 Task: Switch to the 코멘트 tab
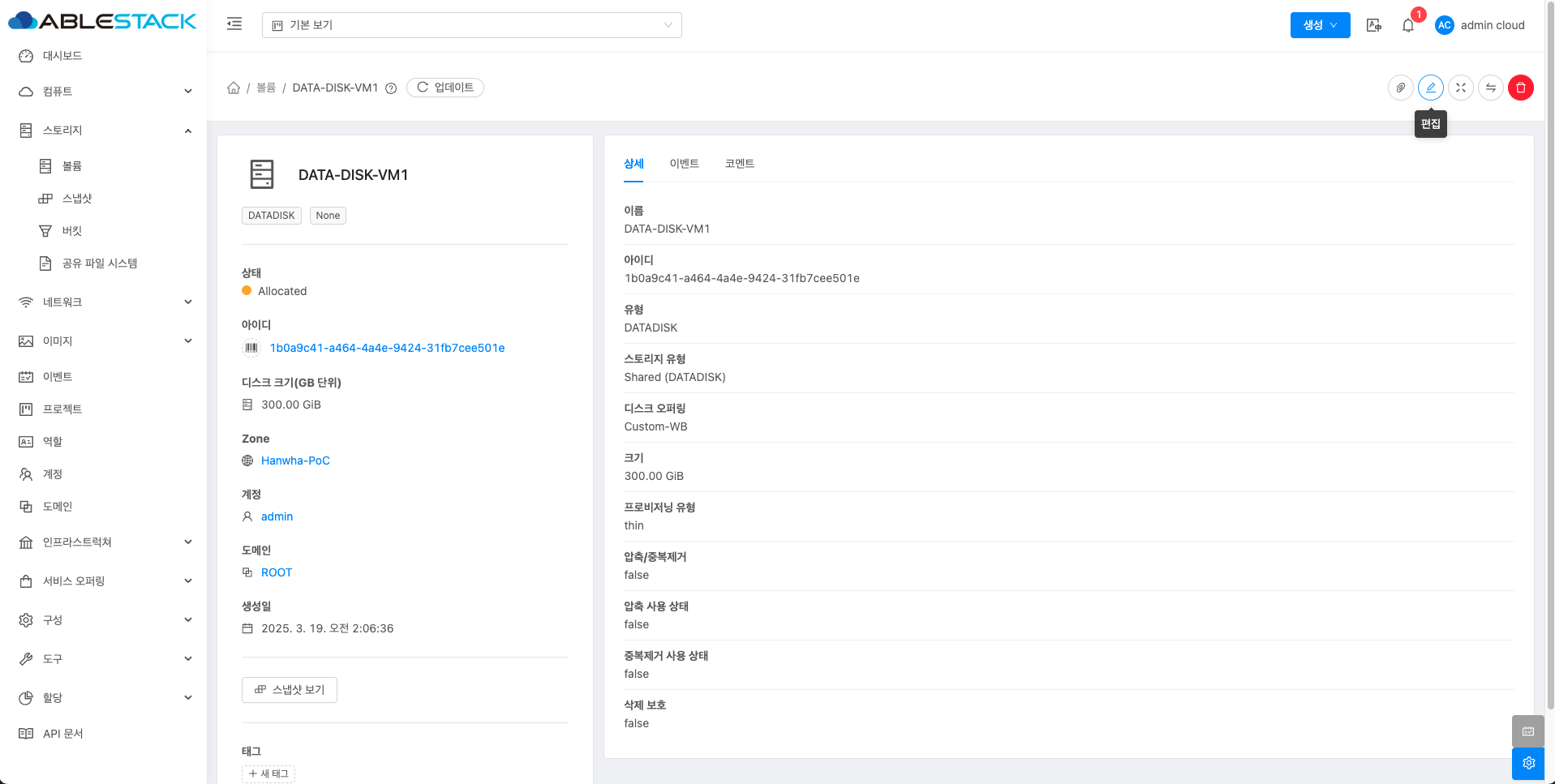(739, 164)
